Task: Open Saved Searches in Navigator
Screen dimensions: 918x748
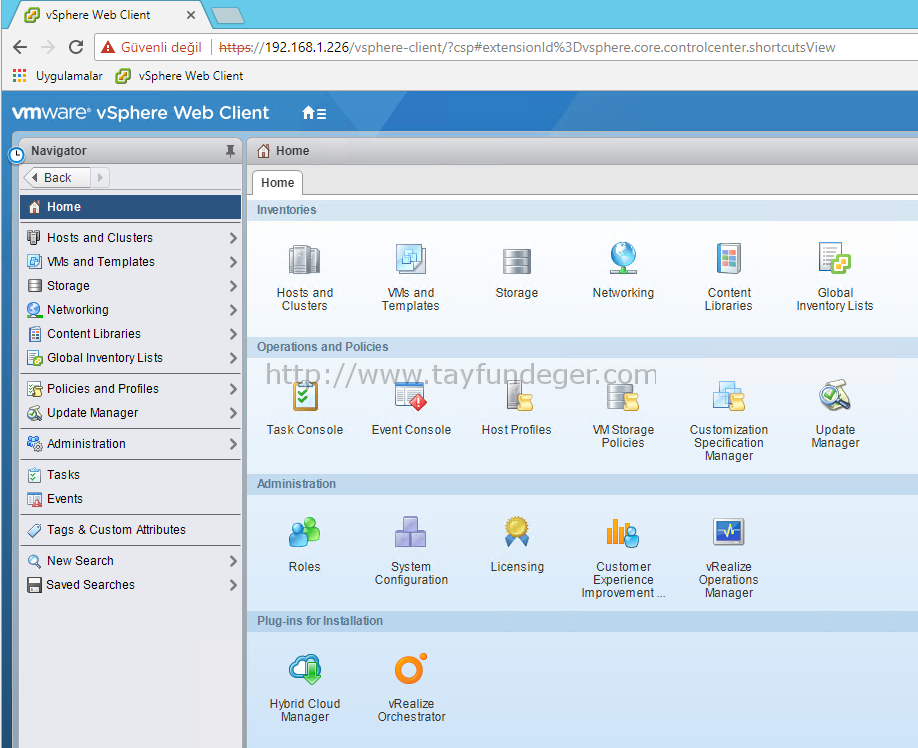Action: click(x=131, y=585)
